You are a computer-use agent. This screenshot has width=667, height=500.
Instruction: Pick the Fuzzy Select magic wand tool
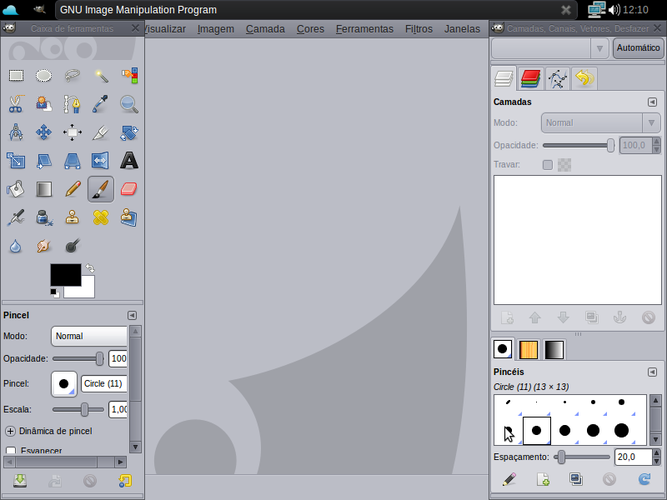point(101,76)
